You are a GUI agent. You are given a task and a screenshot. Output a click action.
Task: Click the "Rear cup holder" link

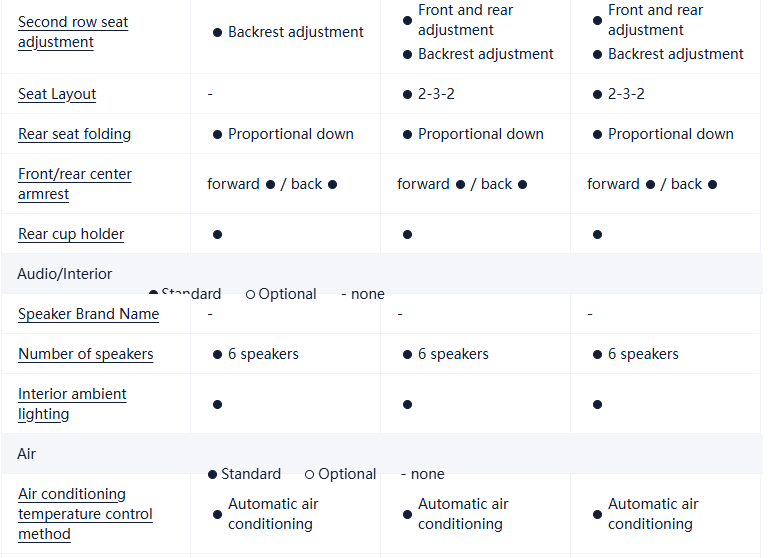[71, 234]
